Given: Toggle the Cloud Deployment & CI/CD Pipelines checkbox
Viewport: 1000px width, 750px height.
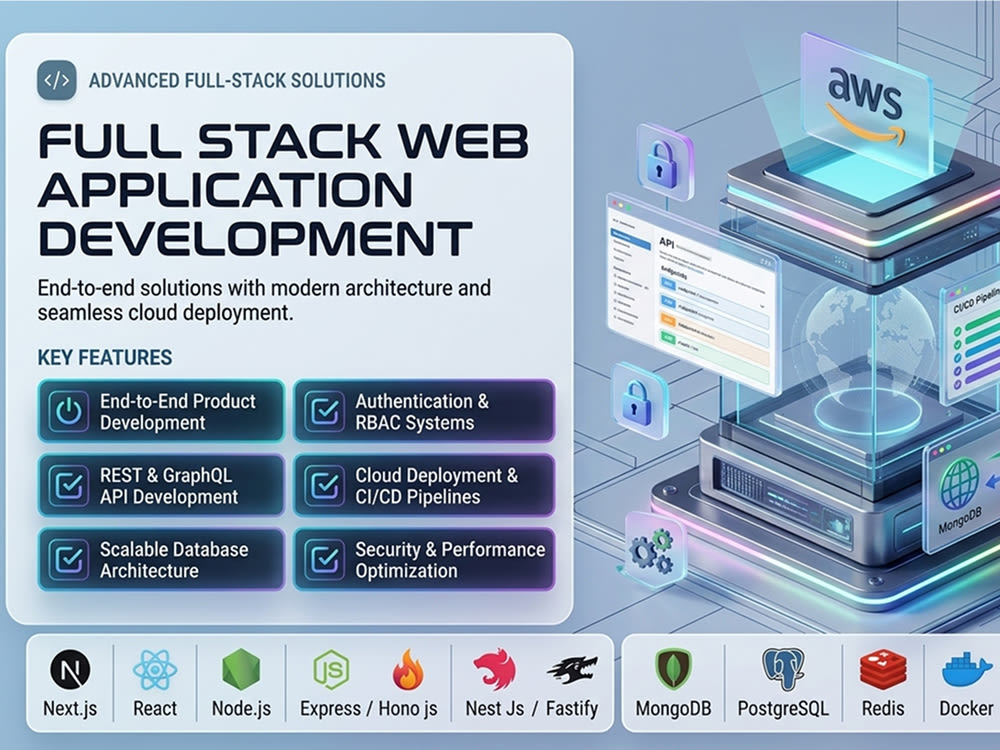Looking at the screenshot, I should [325, 485].
